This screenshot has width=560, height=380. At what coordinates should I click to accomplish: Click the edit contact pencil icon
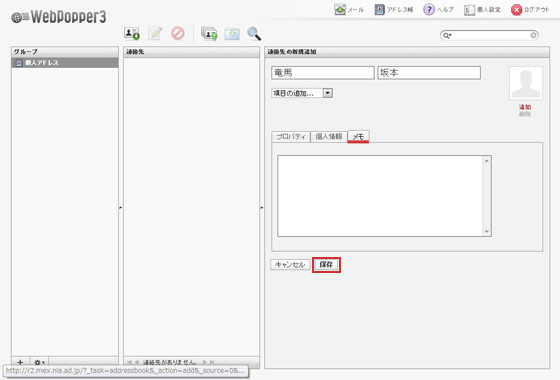click(x=155, y=34)
